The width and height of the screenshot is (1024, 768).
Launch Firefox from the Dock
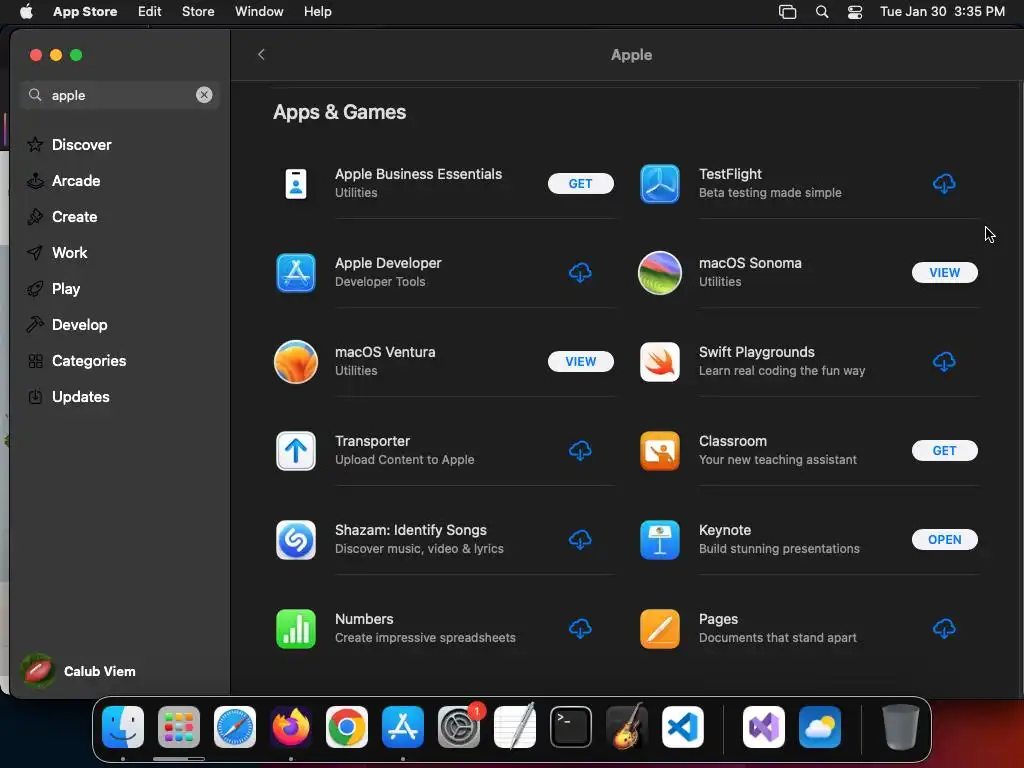point(291,727)
